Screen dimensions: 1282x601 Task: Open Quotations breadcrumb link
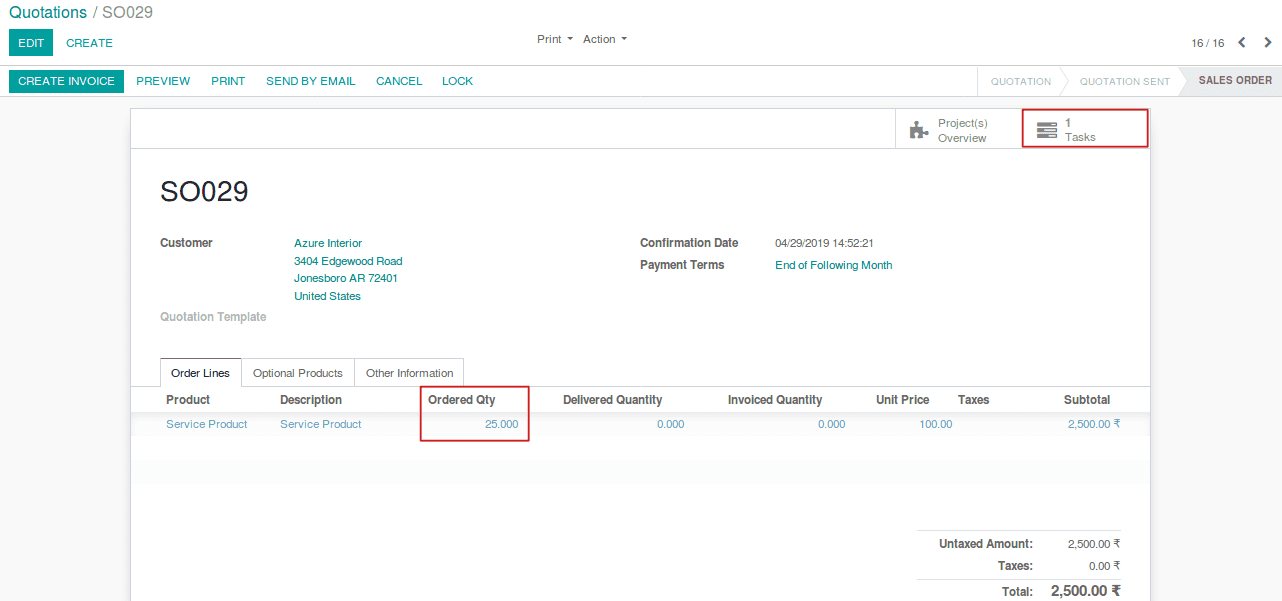pos(48,13)
